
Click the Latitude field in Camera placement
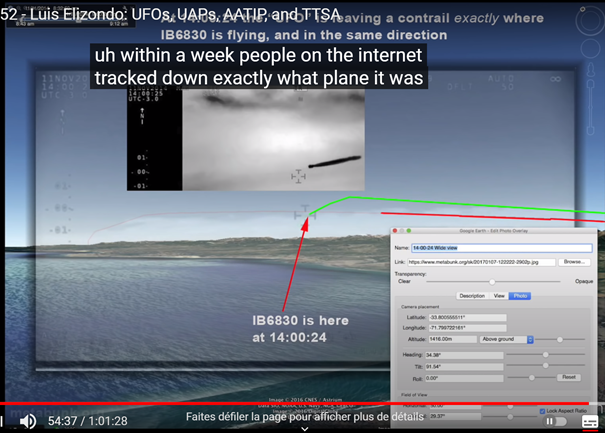(467, 317)
